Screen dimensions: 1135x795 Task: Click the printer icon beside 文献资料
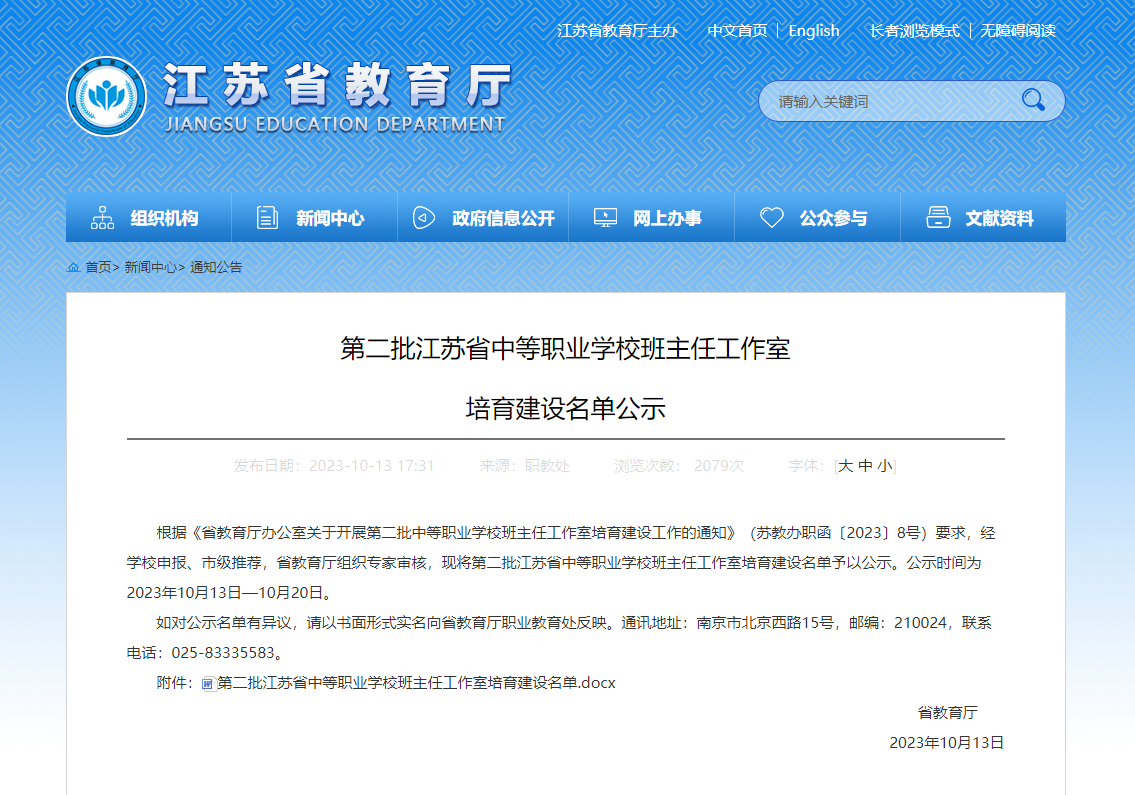[x=938, y=218]
